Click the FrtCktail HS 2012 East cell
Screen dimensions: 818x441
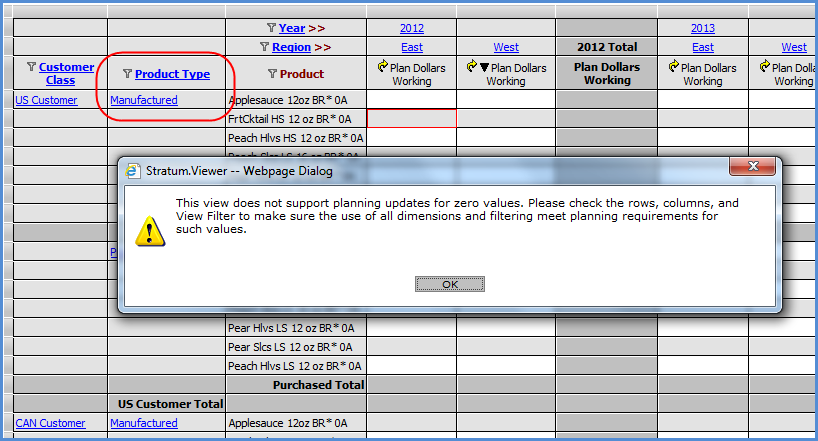coord(411,118)
